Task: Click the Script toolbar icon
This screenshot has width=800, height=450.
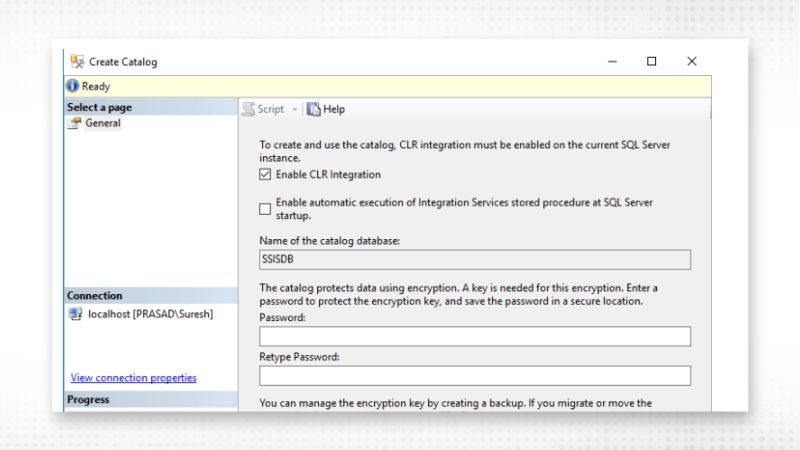Action: 248,109
